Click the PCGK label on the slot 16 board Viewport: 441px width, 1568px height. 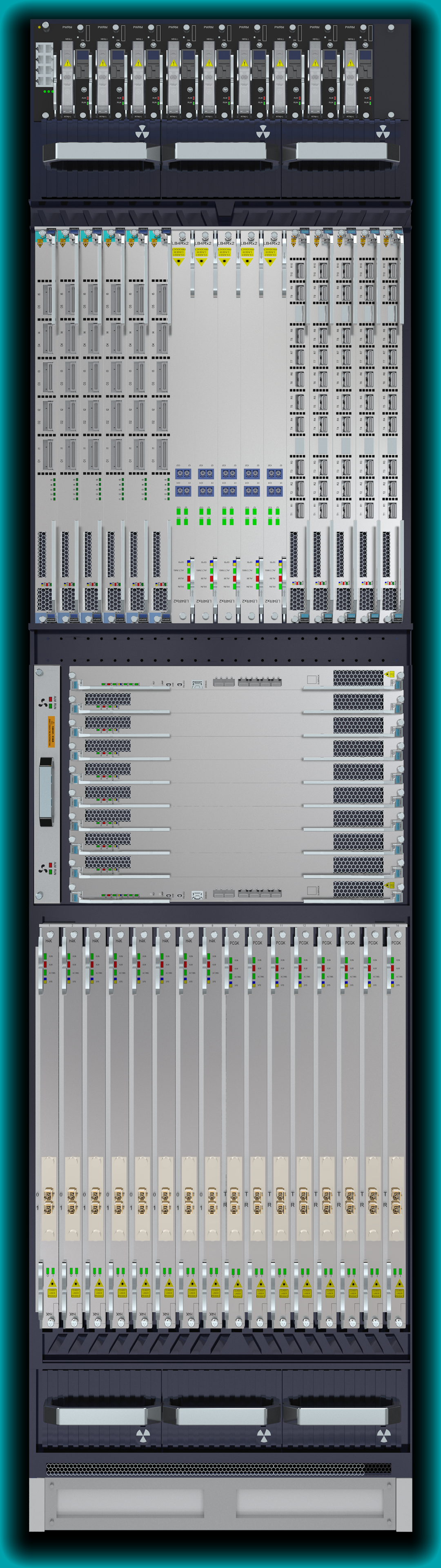pos(396,943)
